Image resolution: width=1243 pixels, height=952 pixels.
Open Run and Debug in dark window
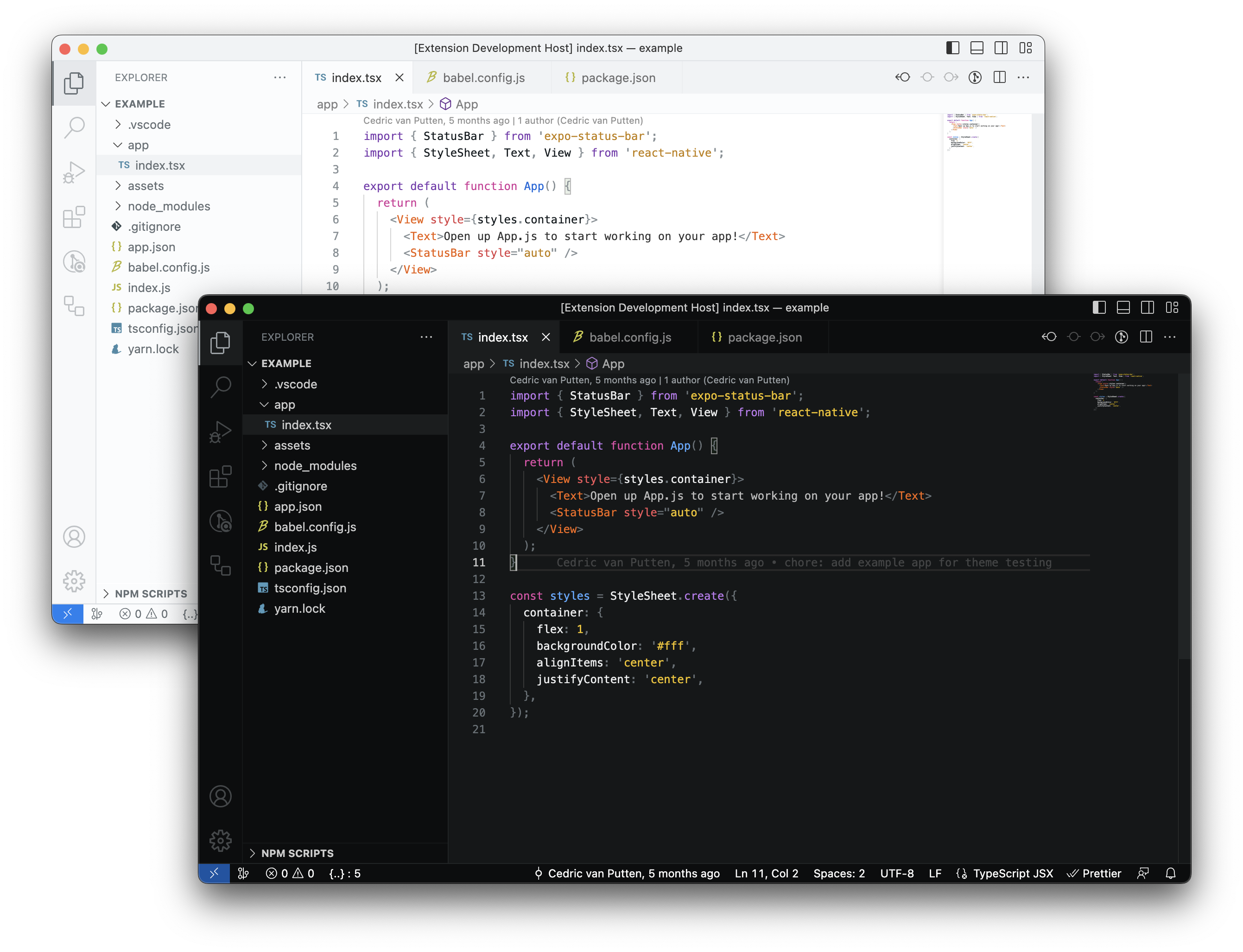(221, 432)
